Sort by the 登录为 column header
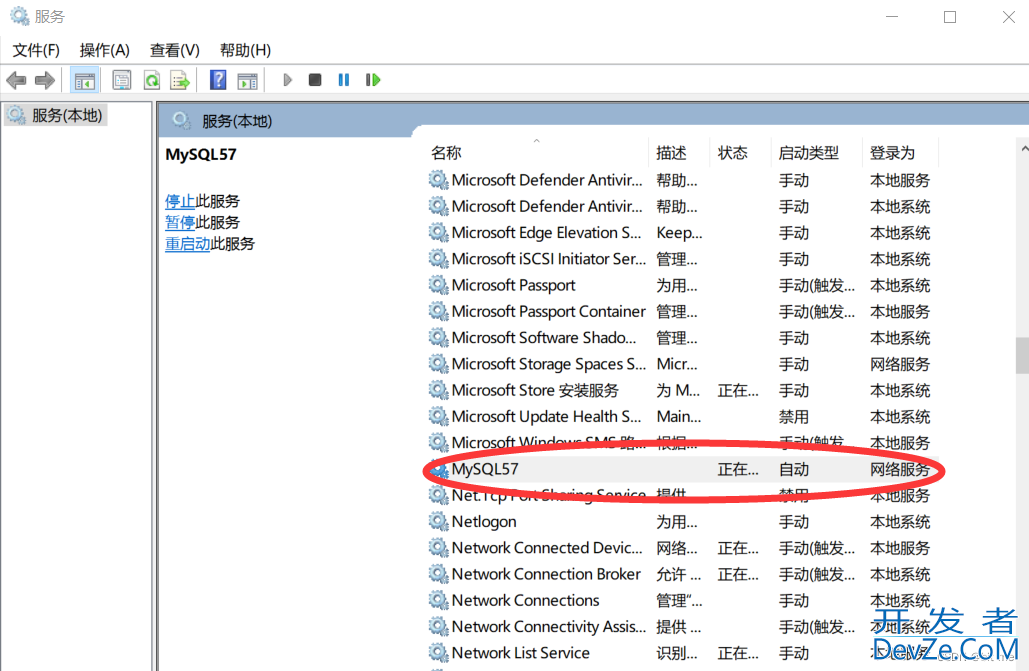Screen dimensions: 1029x671 coord(900,153)
